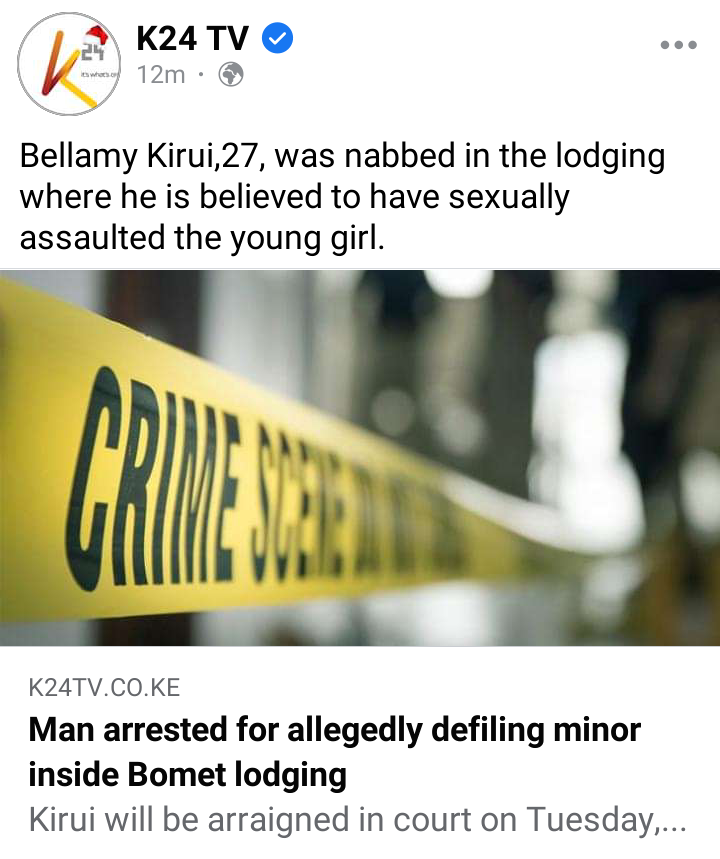Screen dimensions: 720x859
Task: Click the caption line 'assaulted the young girl.'
Action: pyautogui.click(x=202, y=238)
